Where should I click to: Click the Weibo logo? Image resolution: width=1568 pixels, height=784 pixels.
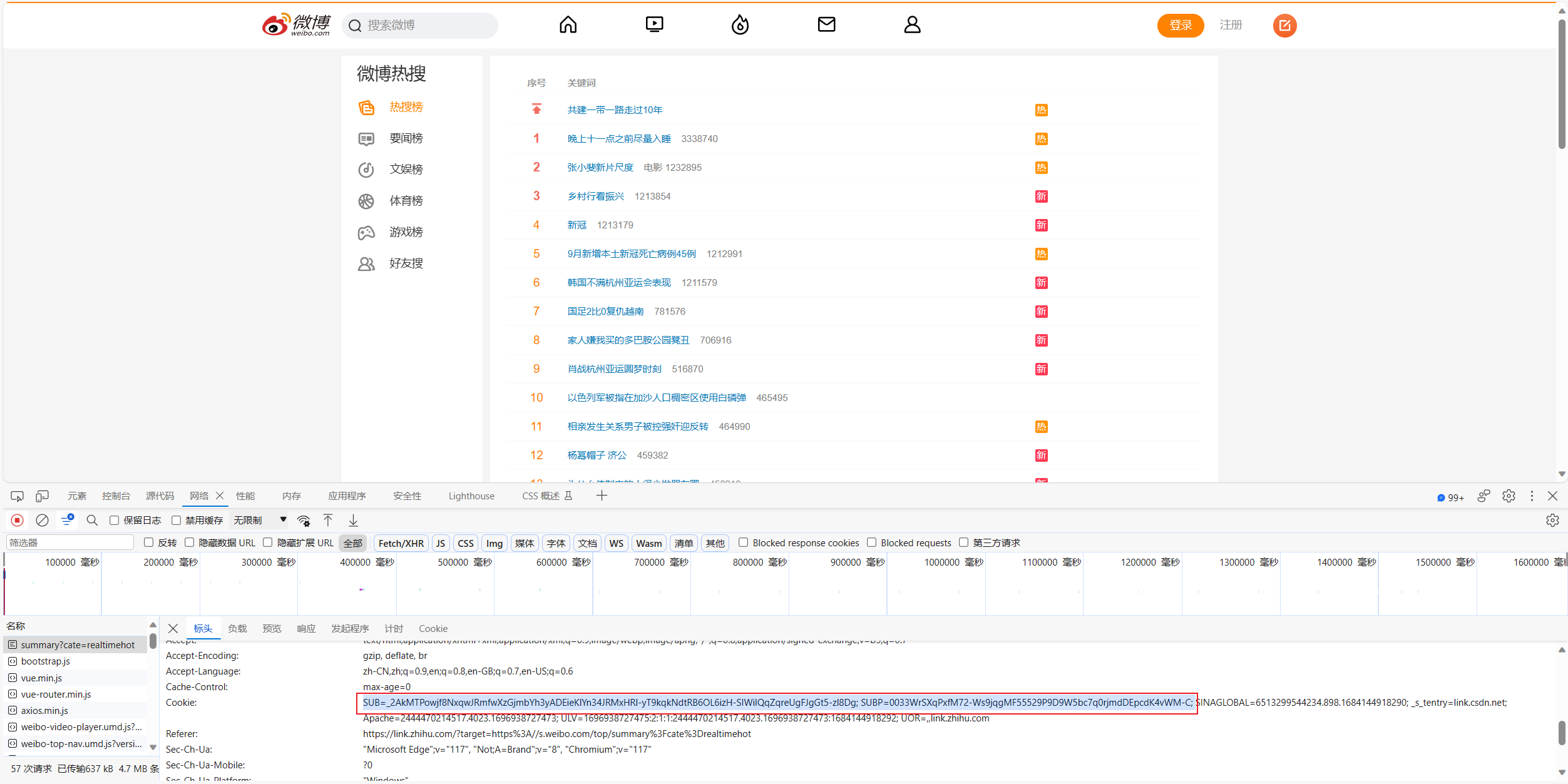[296, 25]
